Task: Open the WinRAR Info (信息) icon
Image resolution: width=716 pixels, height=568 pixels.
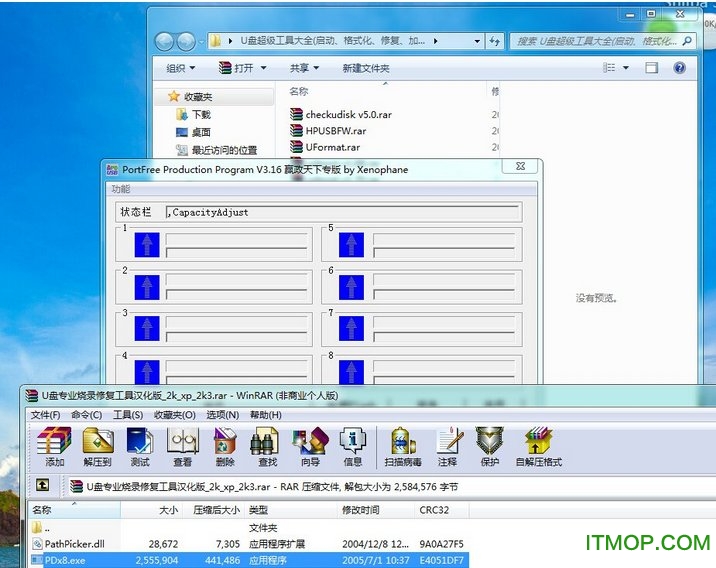Action: (x=353, y=447)
